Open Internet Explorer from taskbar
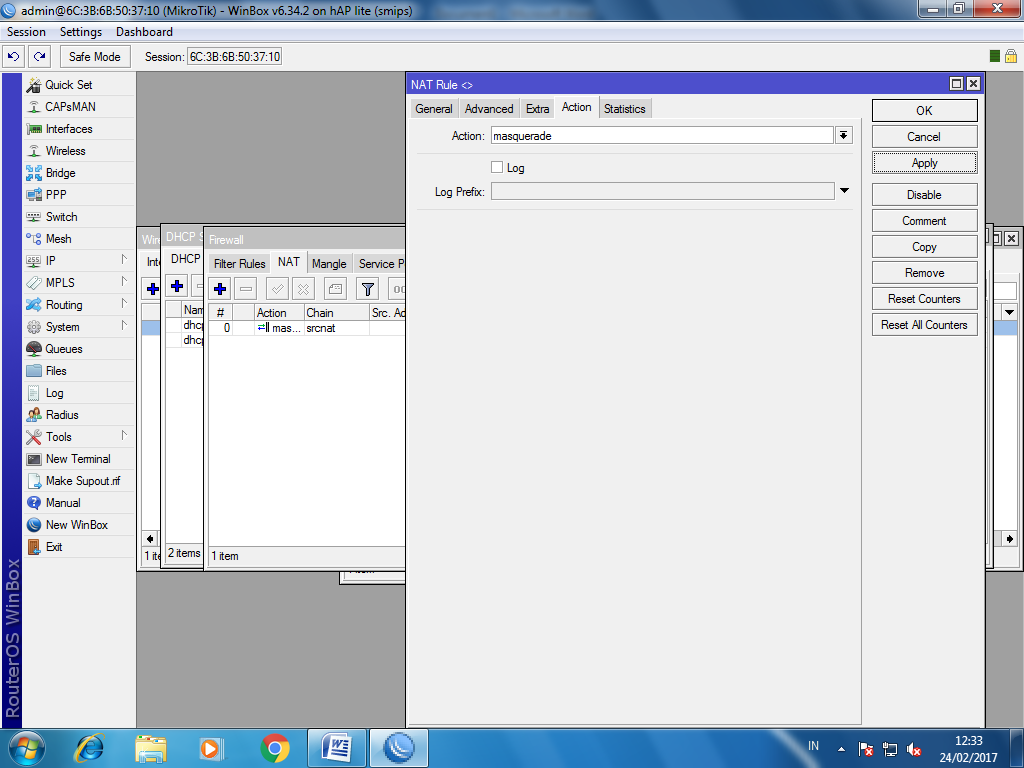 tap(89, 748)
